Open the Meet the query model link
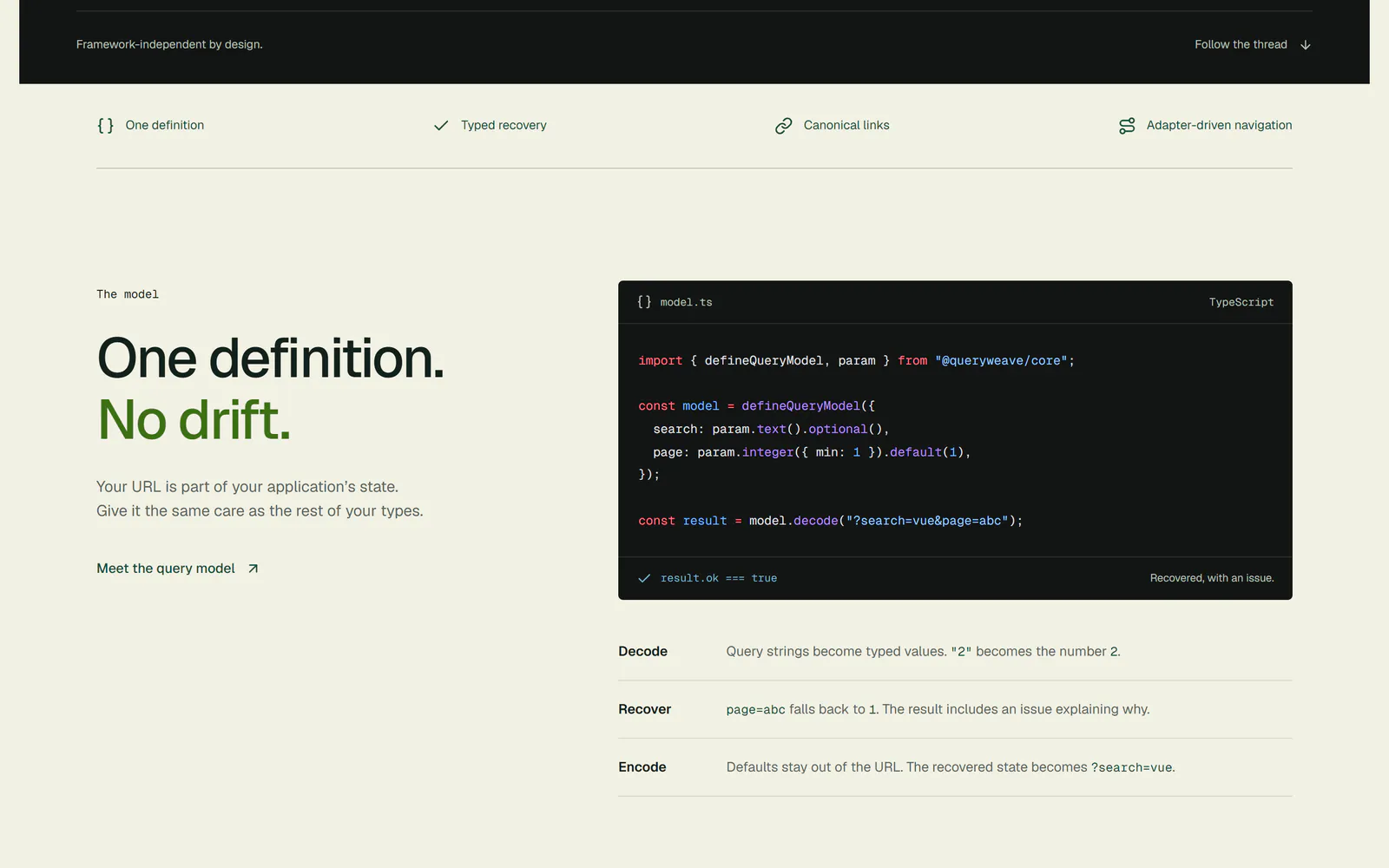 (178, 569)
